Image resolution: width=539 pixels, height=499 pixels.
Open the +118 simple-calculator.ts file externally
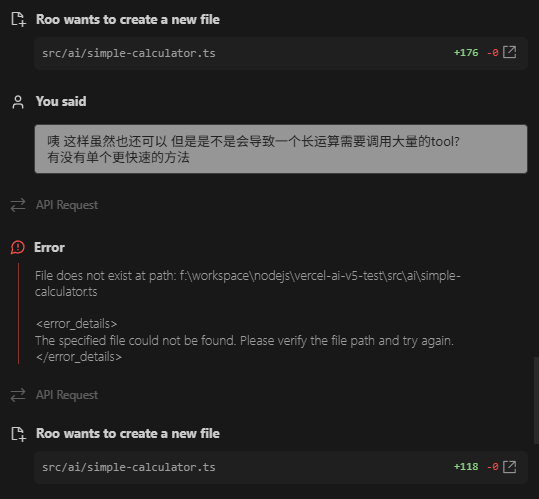(509, 467)
